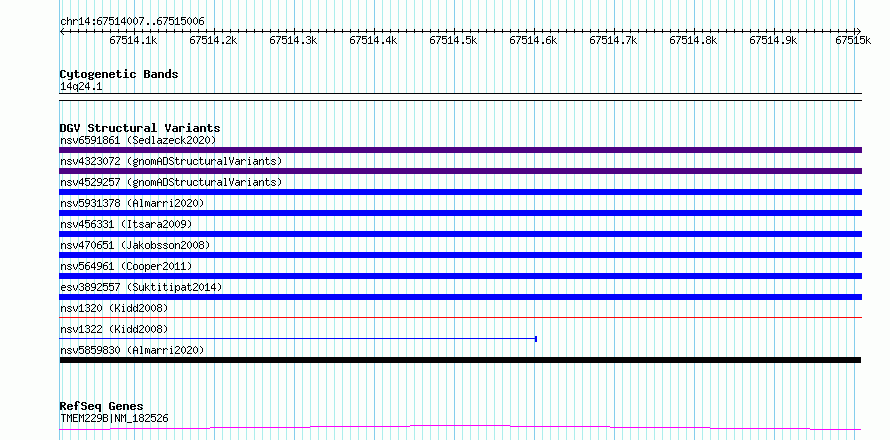Click the nsv5859830 (Almarri2020) label
The image size is (890, 440).
[x=132, y=350]
